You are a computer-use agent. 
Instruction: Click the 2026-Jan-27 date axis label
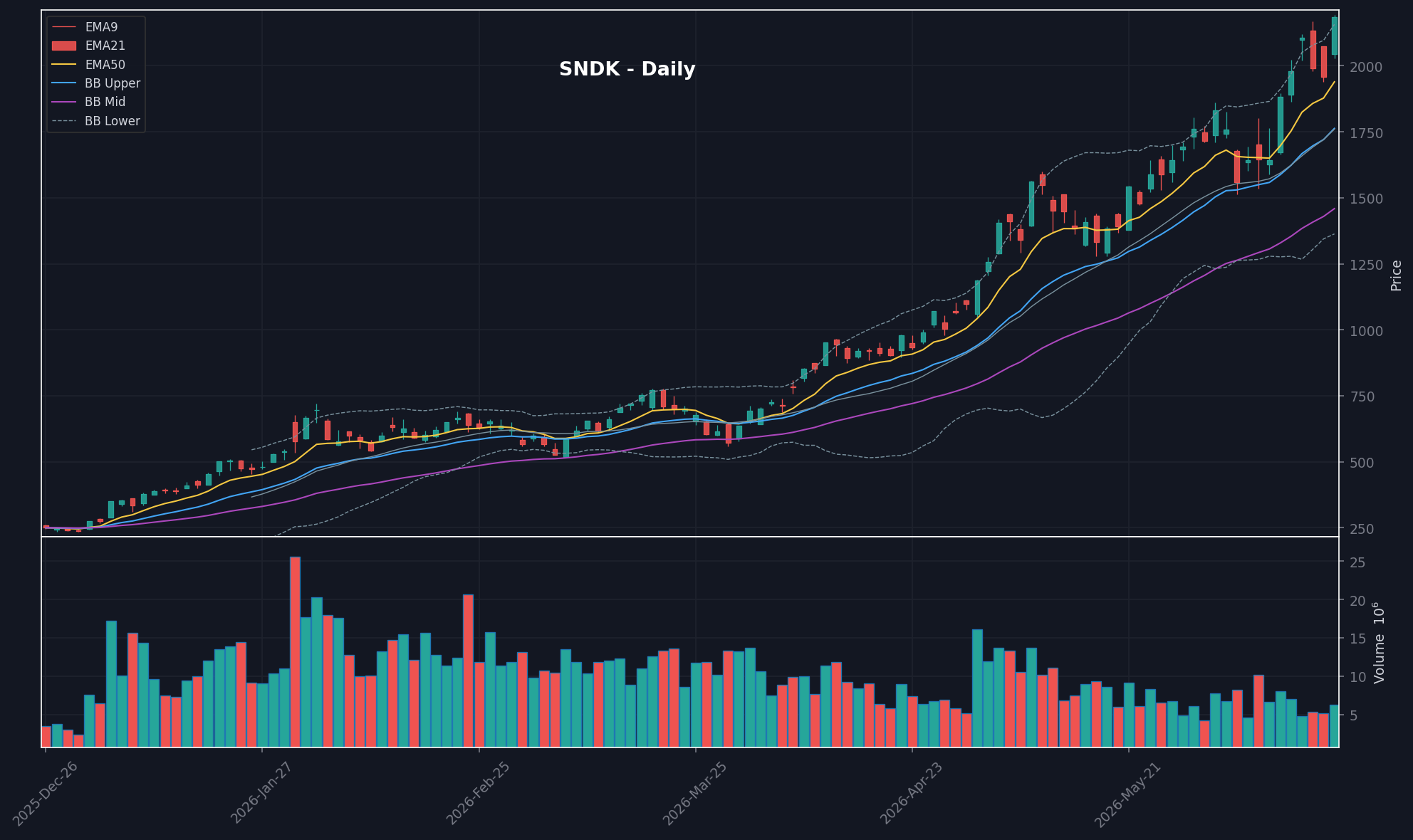tap(263, 794)
